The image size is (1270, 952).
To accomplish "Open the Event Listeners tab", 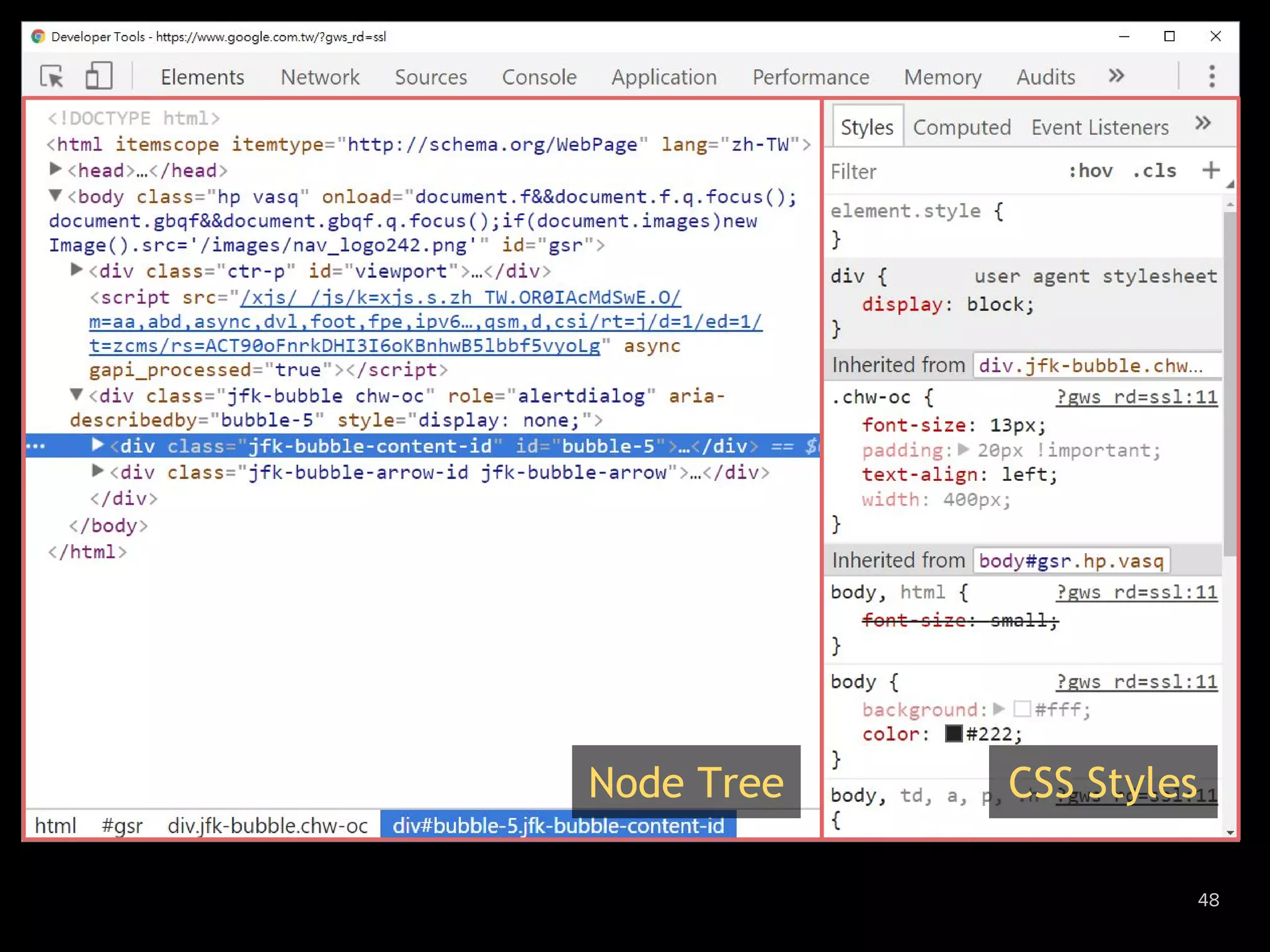I will point(1100,127).
